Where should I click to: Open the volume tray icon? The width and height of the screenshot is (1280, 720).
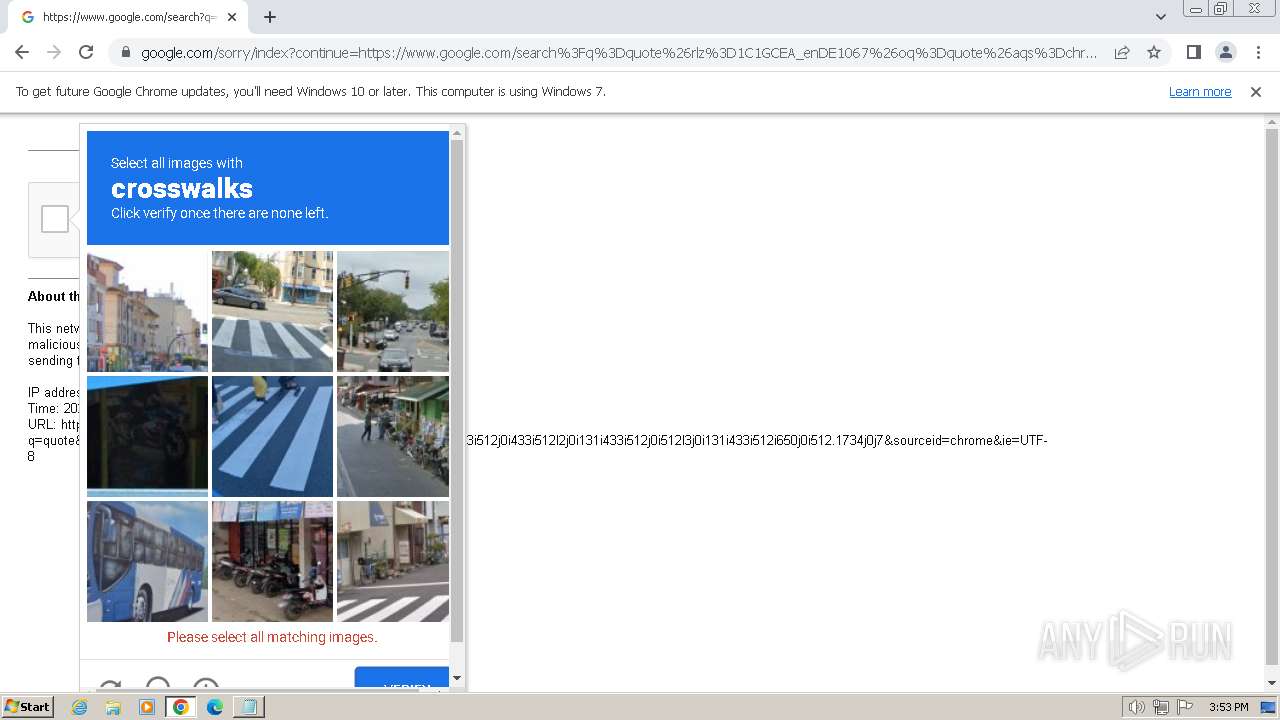(x=1136, y=707)
